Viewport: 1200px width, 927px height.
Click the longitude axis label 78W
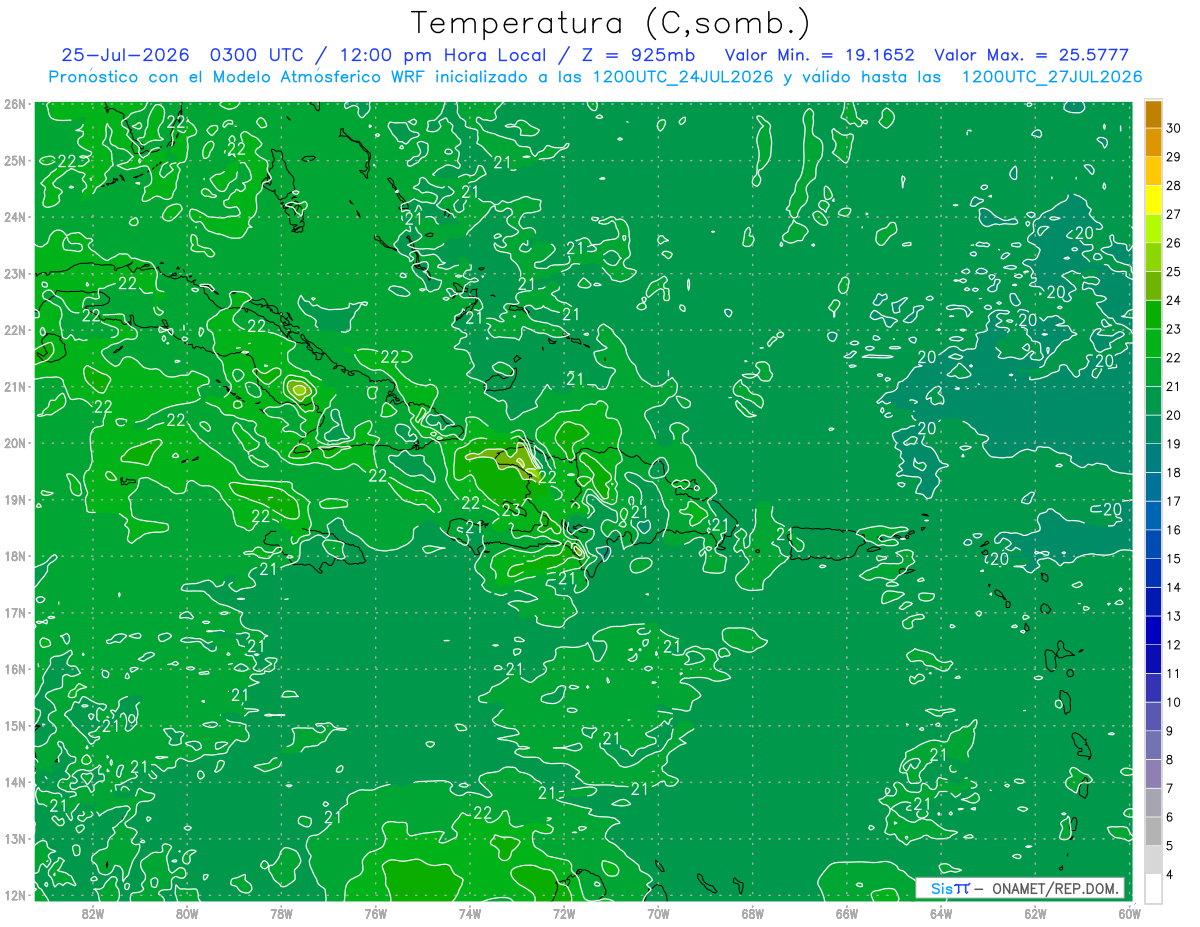(281, 913)
